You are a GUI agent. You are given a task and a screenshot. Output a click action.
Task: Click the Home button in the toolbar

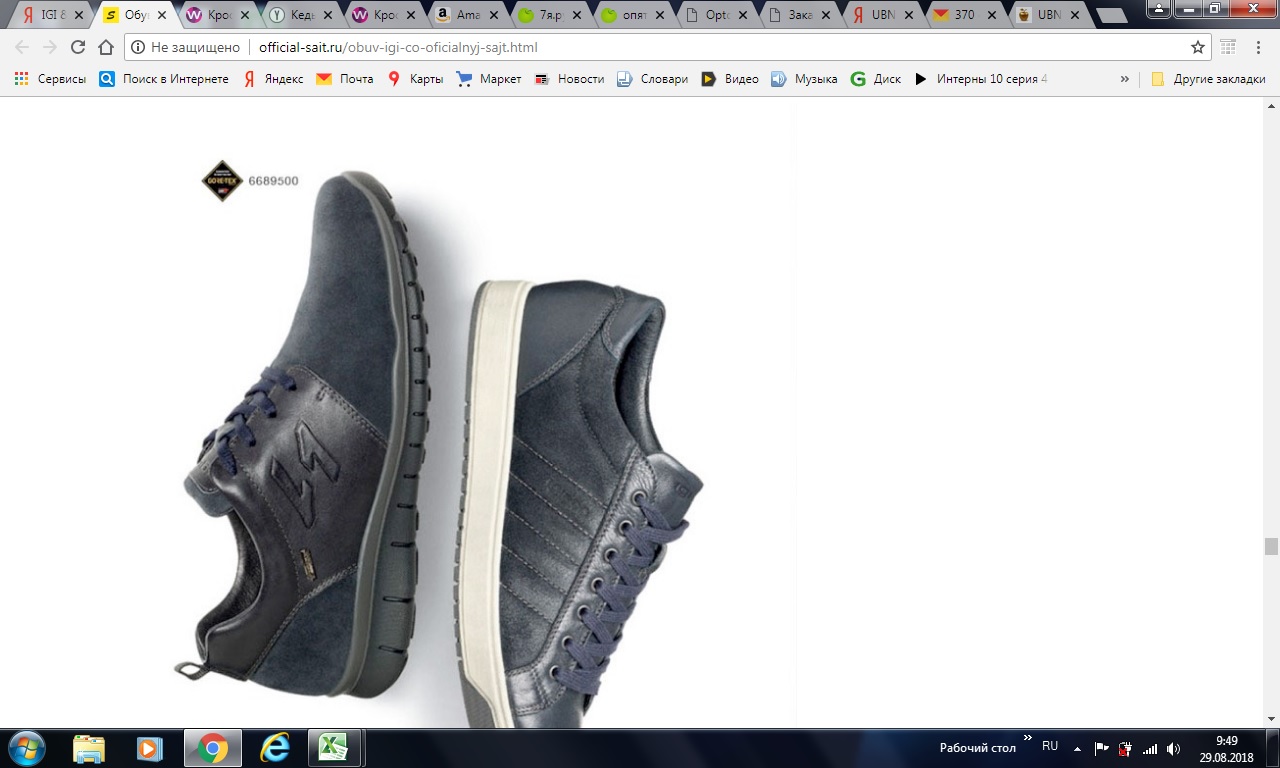pyautogui.click(x=106, y=47)
